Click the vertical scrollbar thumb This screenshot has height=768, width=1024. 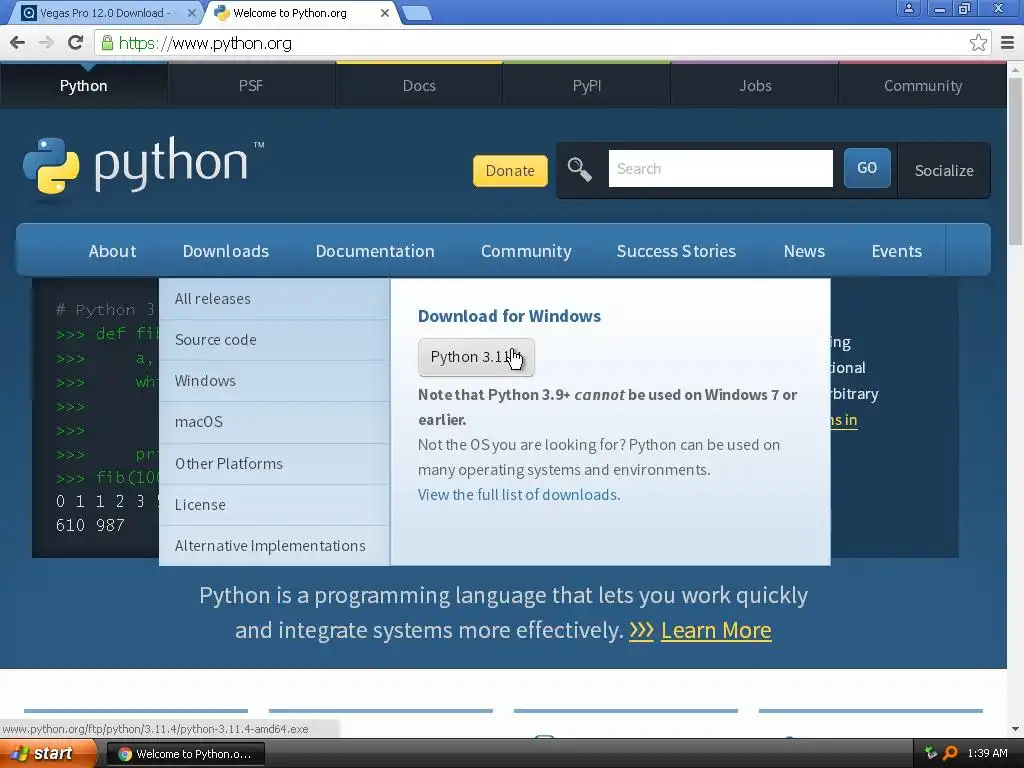click(x=1015, y=160)
